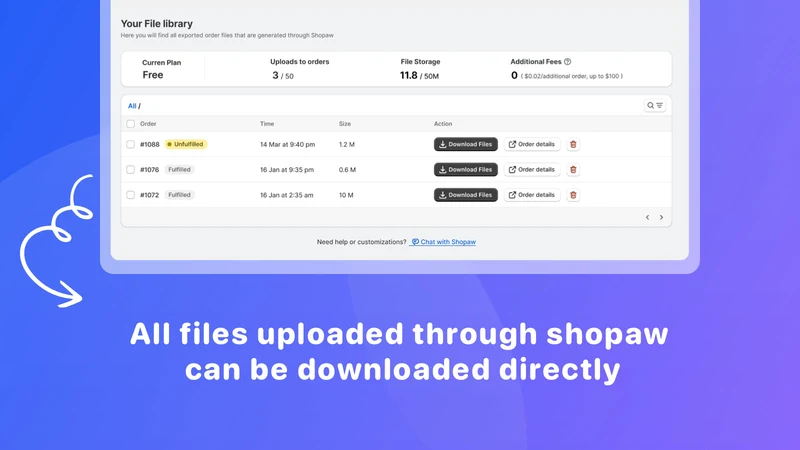Open order details for #1088

point(532,144)
